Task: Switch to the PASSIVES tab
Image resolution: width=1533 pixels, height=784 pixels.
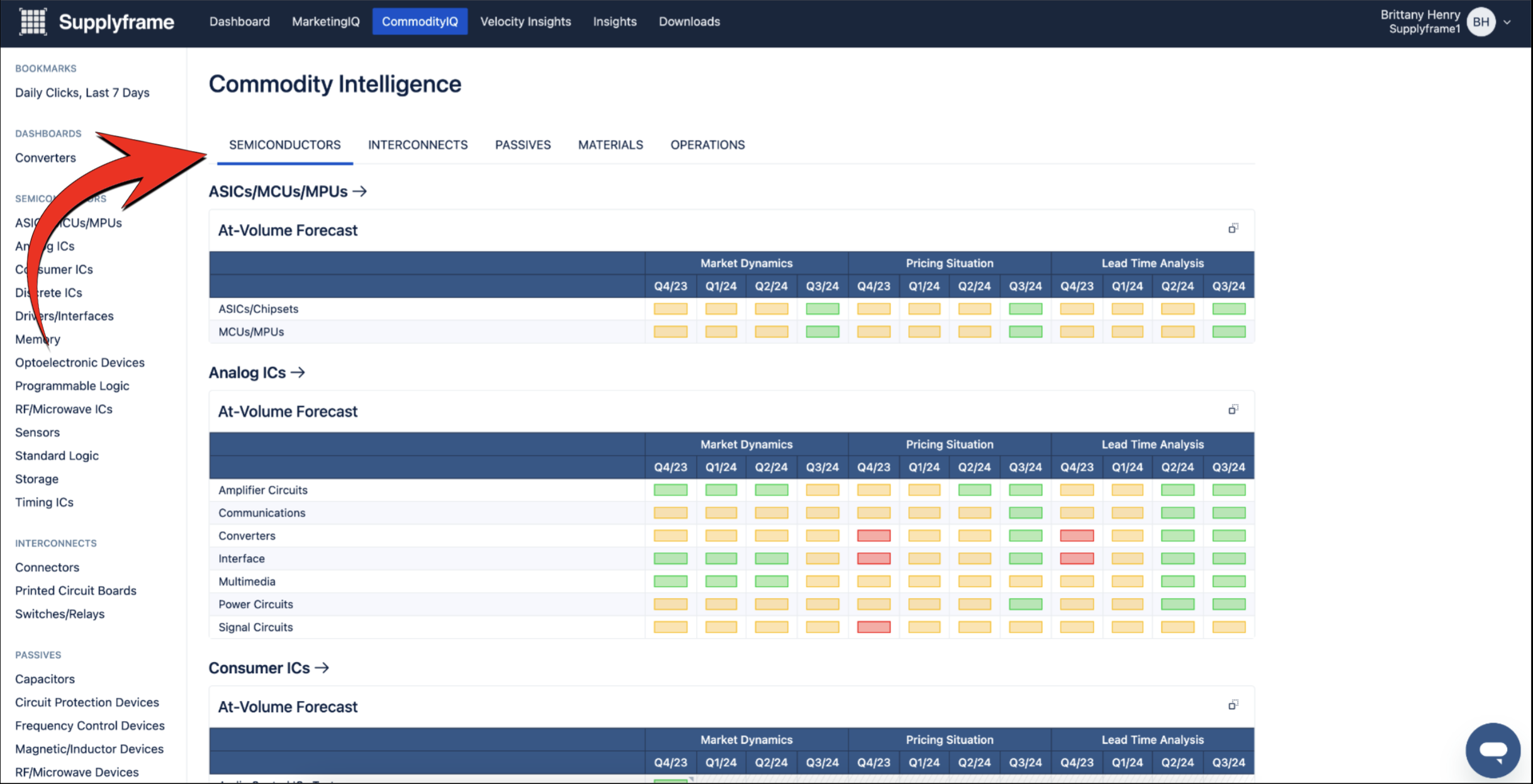Action: 522,145
